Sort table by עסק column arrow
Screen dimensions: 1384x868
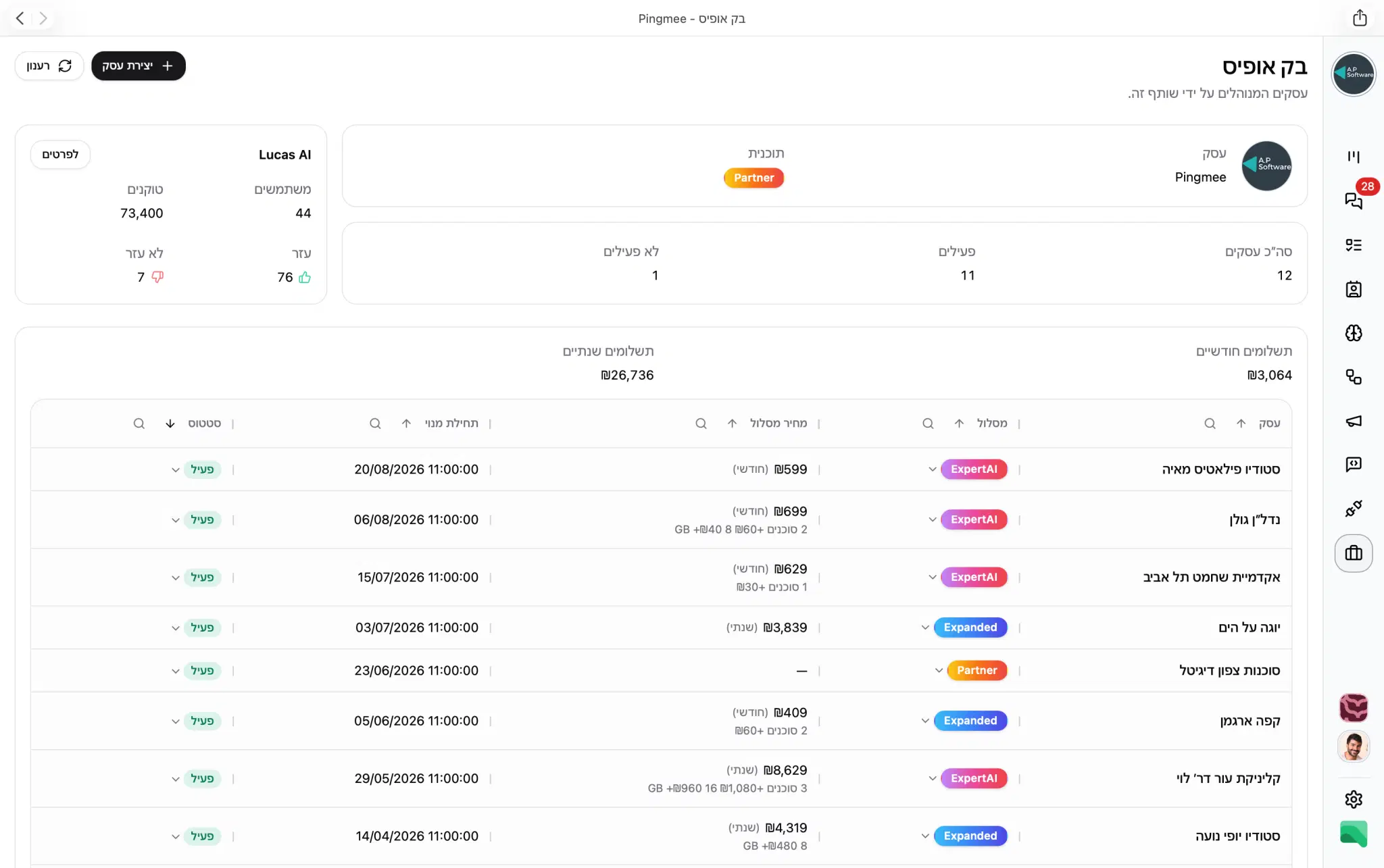pos(1241,424)
